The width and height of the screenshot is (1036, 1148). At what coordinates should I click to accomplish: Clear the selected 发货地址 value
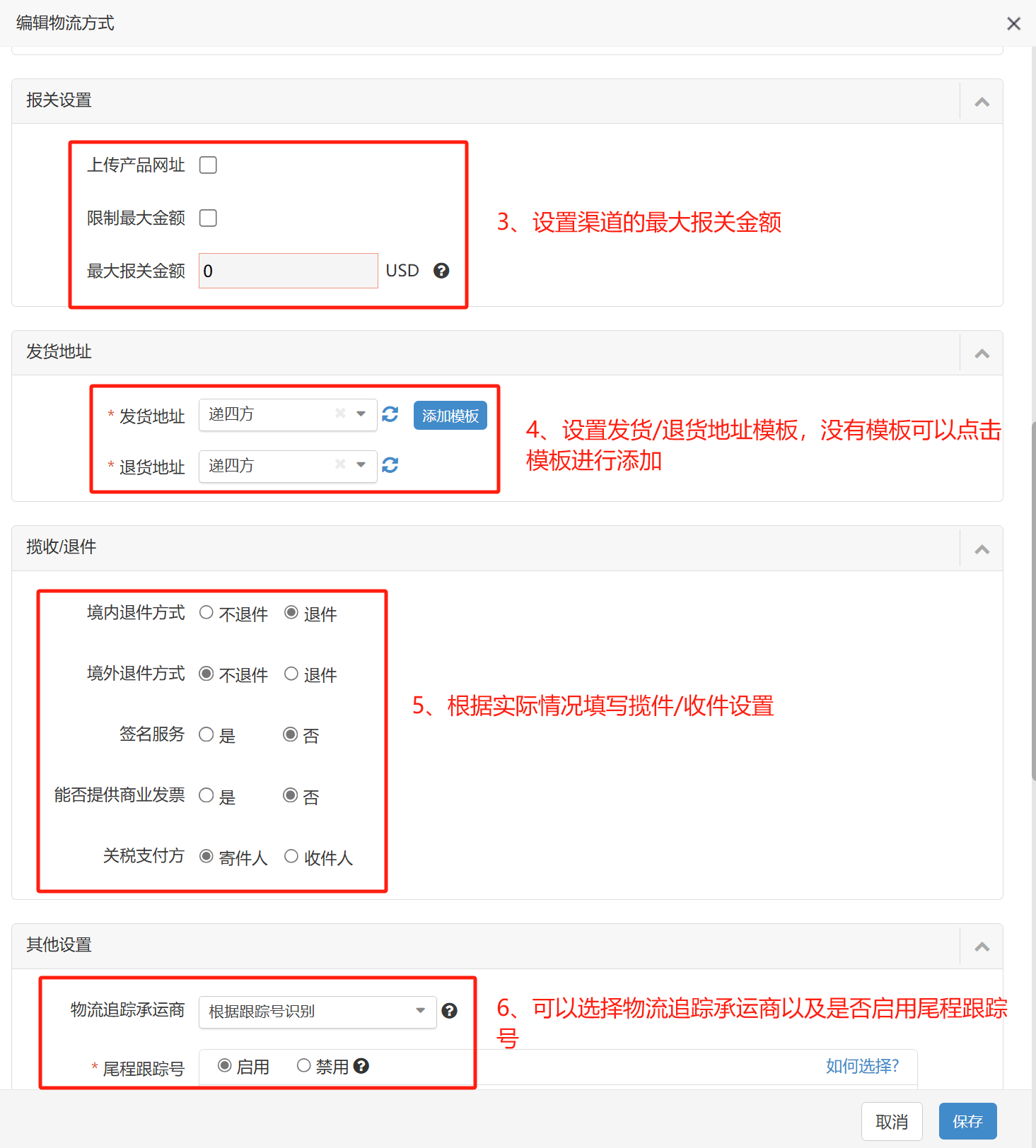(x=340, y=414)
